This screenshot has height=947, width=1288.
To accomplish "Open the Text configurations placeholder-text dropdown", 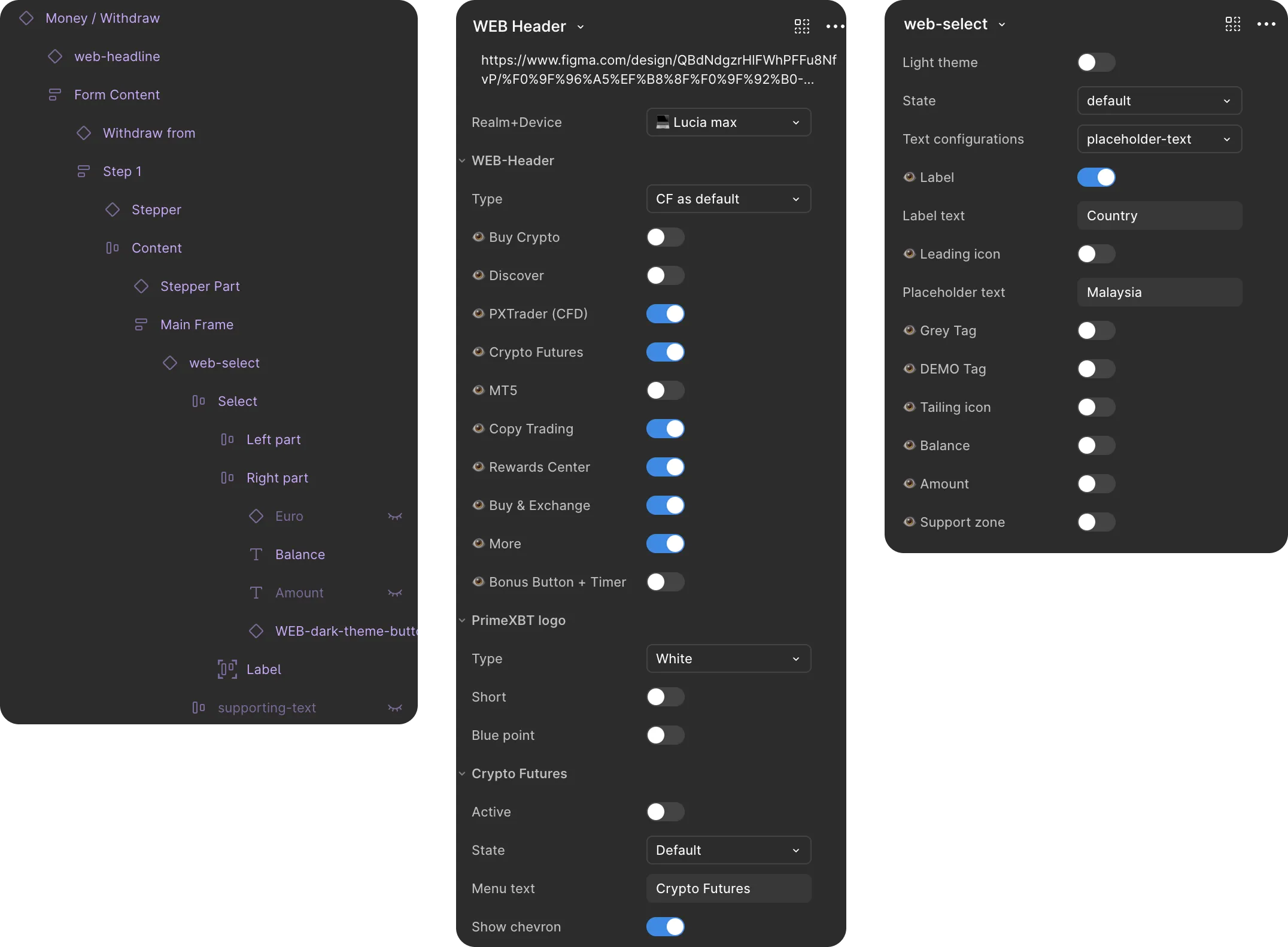I will click(x=1159, y=139).
